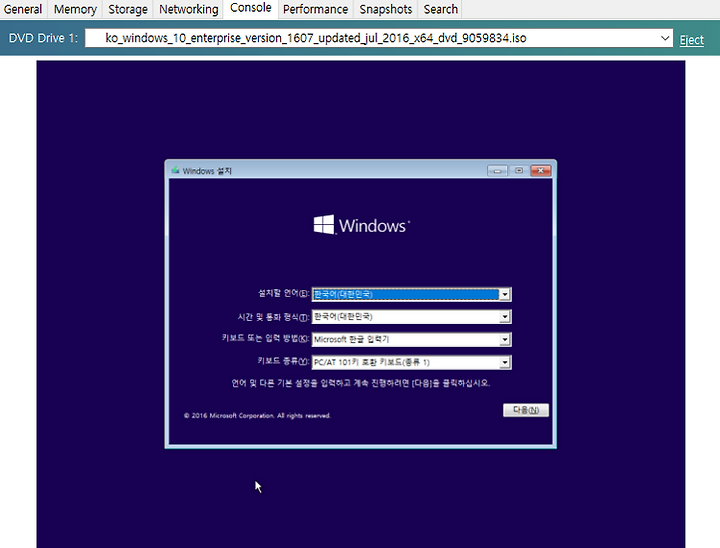Image resolution: width=720 pixels, height=548 pixels.
Task: Open the Performance tab
Action: tap(315, 9)
